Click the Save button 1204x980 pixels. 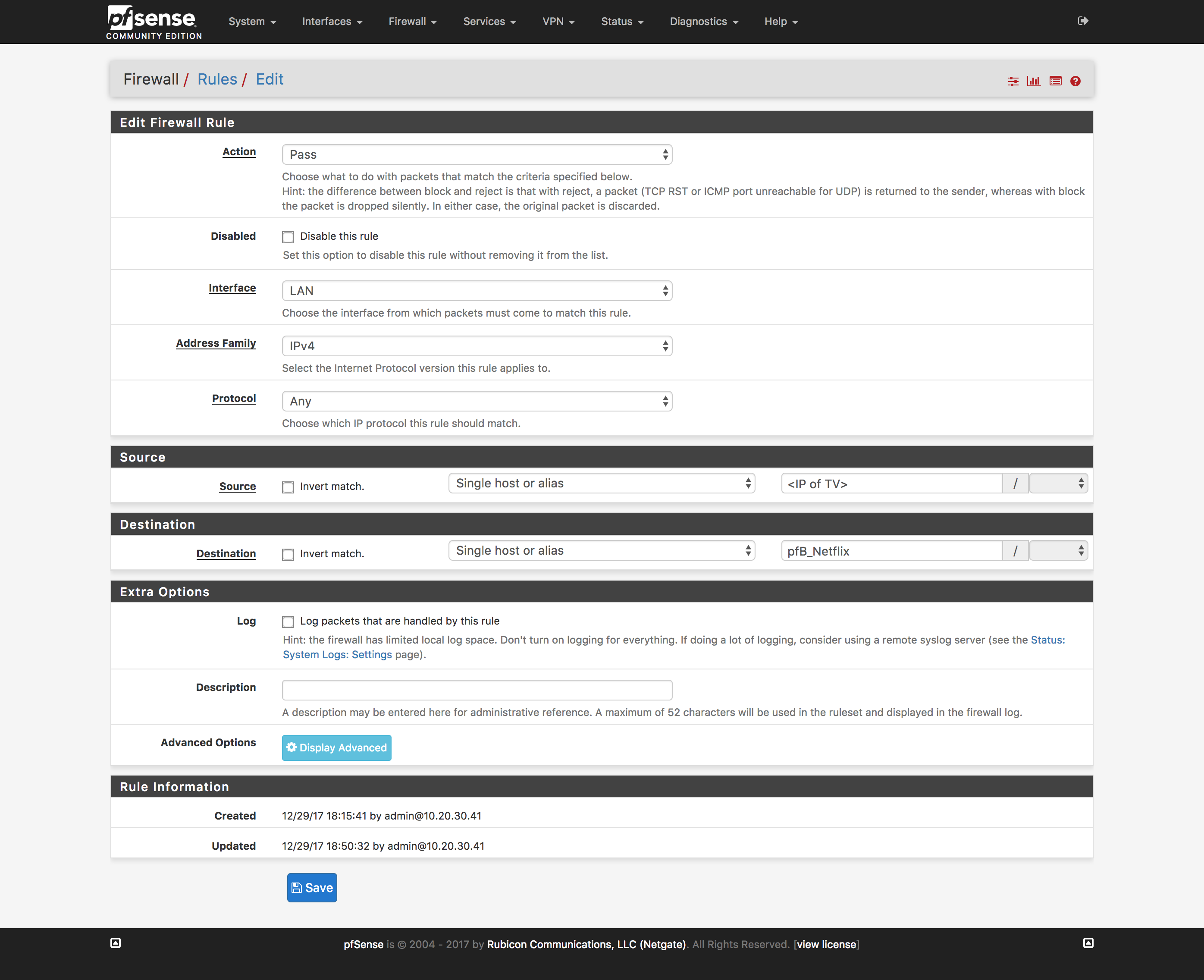312,887
